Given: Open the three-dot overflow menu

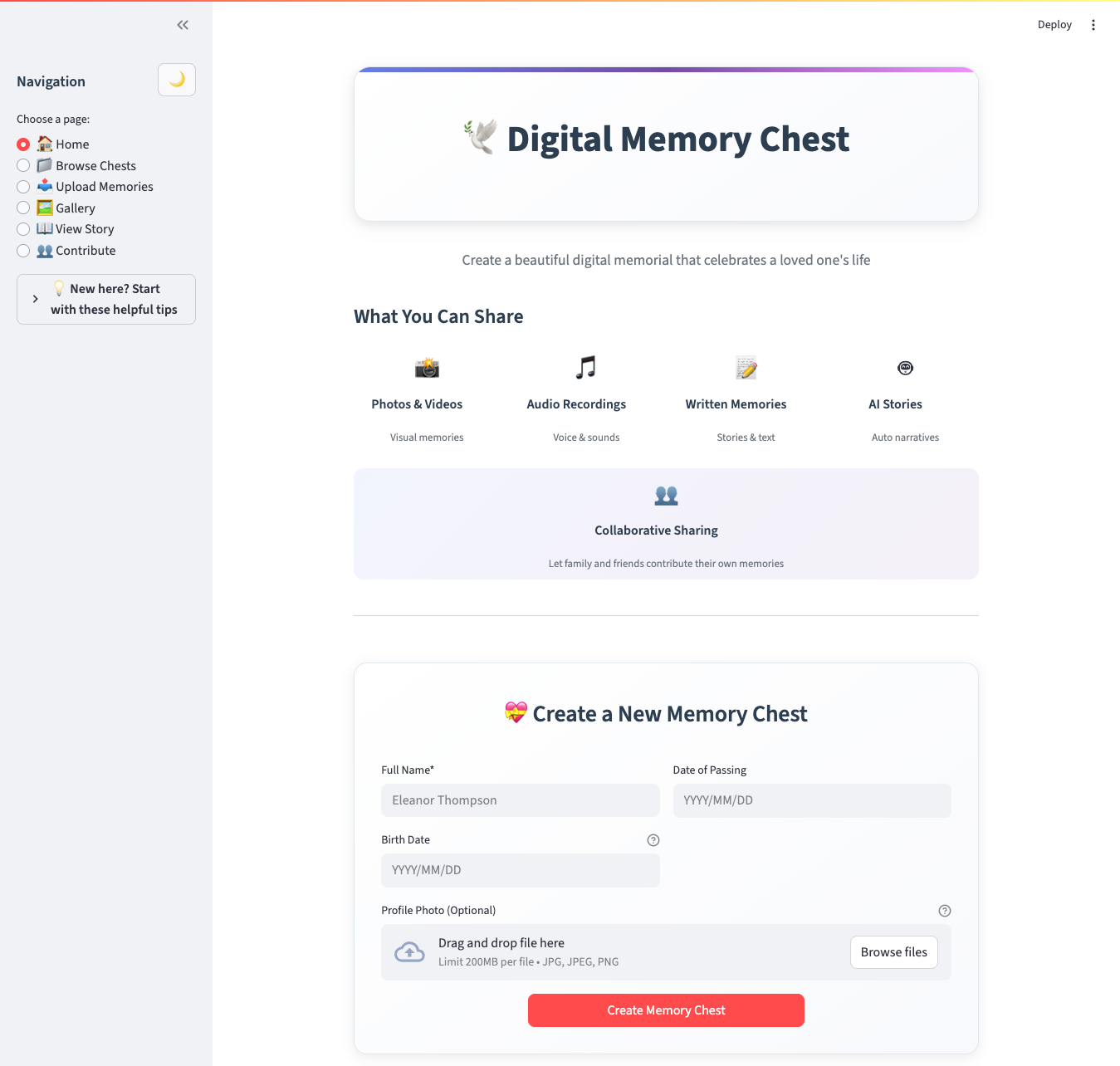Looking at the screenshot, I should click(x=1093, y=25).
